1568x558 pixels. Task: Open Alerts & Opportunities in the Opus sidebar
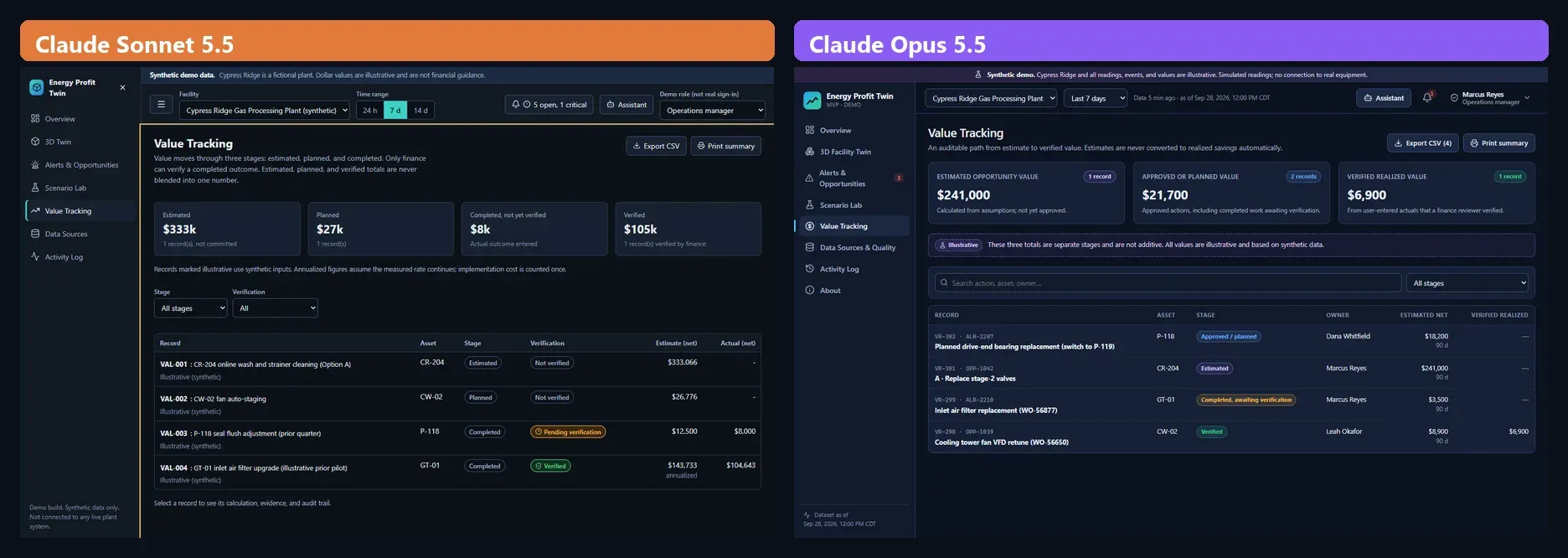[x=854, y=178]
